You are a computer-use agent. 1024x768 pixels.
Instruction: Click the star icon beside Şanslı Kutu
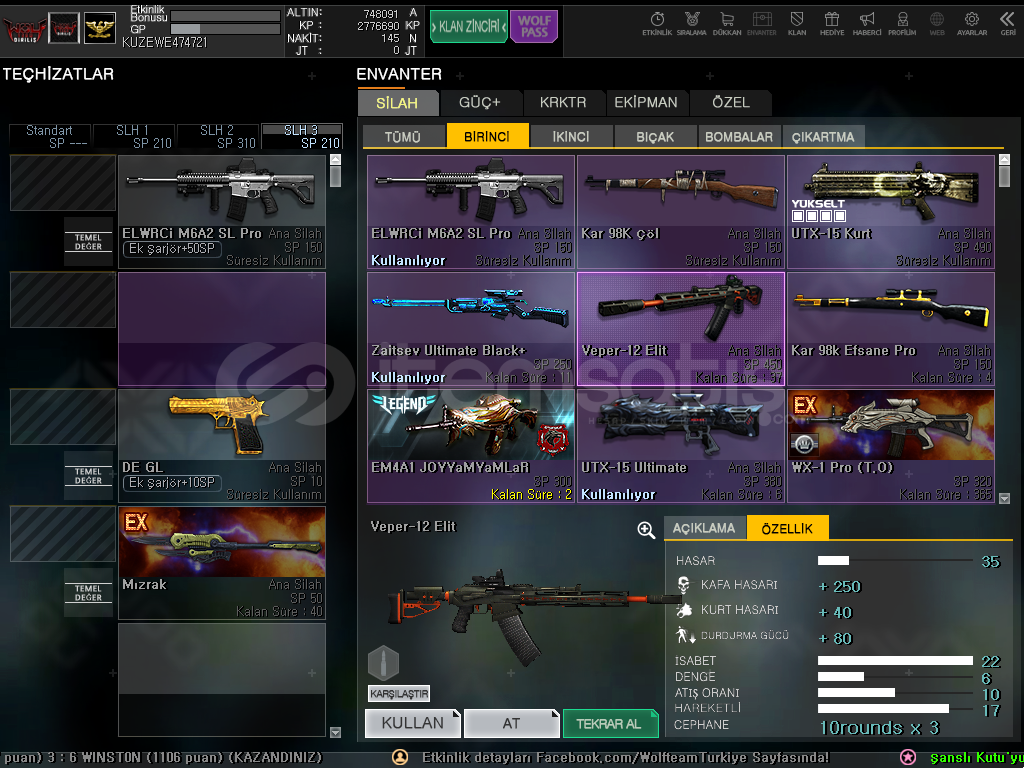click(908, 757)
